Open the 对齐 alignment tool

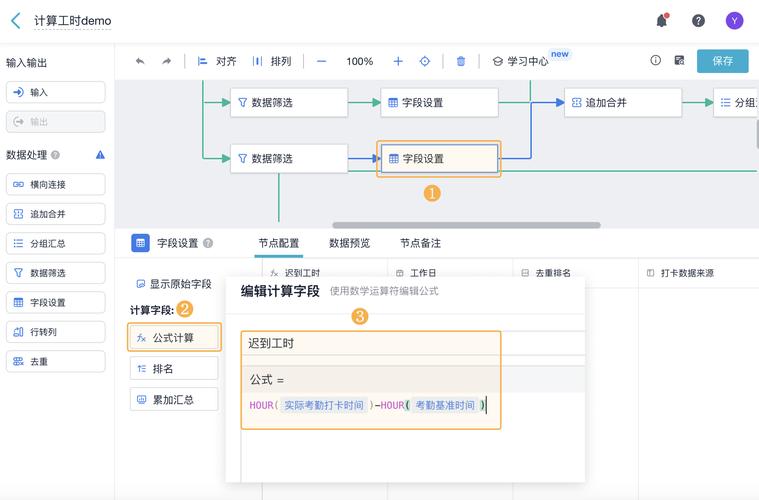(217, 61)
